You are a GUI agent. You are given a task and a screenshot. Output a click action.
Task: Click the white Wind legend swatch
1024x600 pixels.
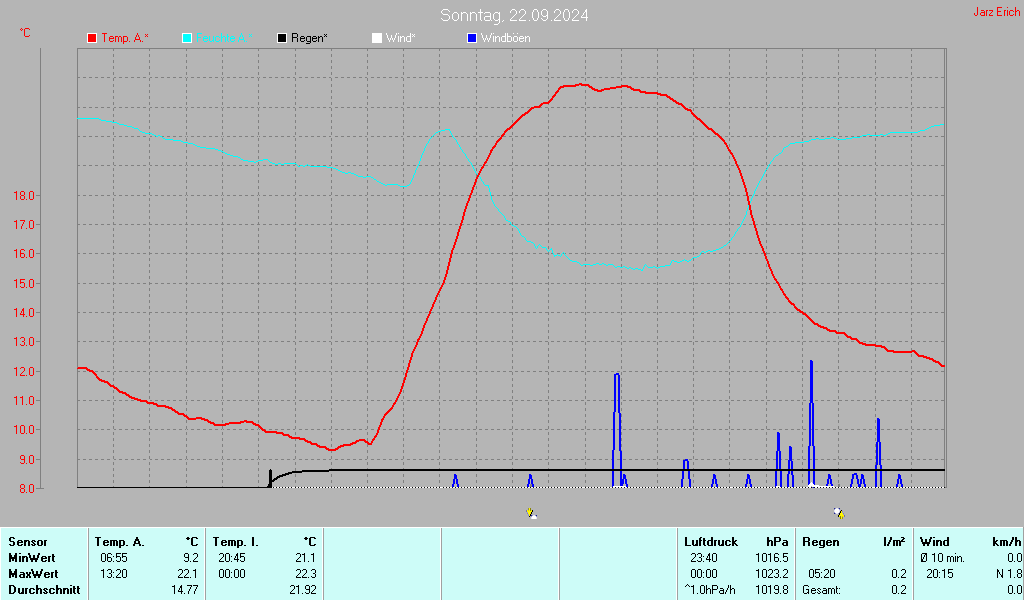pos(376,38)
